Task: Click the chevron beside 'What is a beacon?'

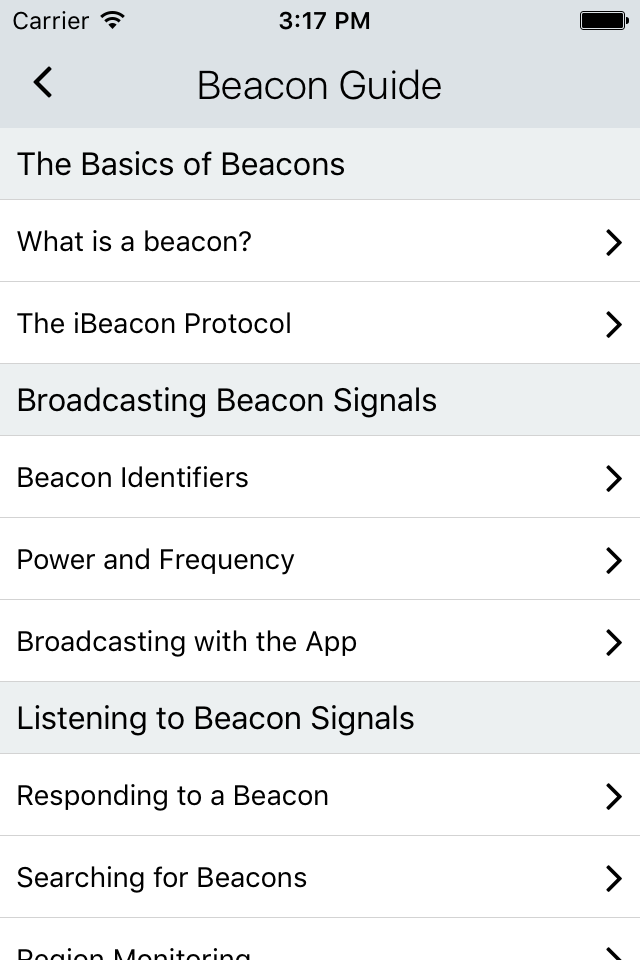Action: (614, 242)
